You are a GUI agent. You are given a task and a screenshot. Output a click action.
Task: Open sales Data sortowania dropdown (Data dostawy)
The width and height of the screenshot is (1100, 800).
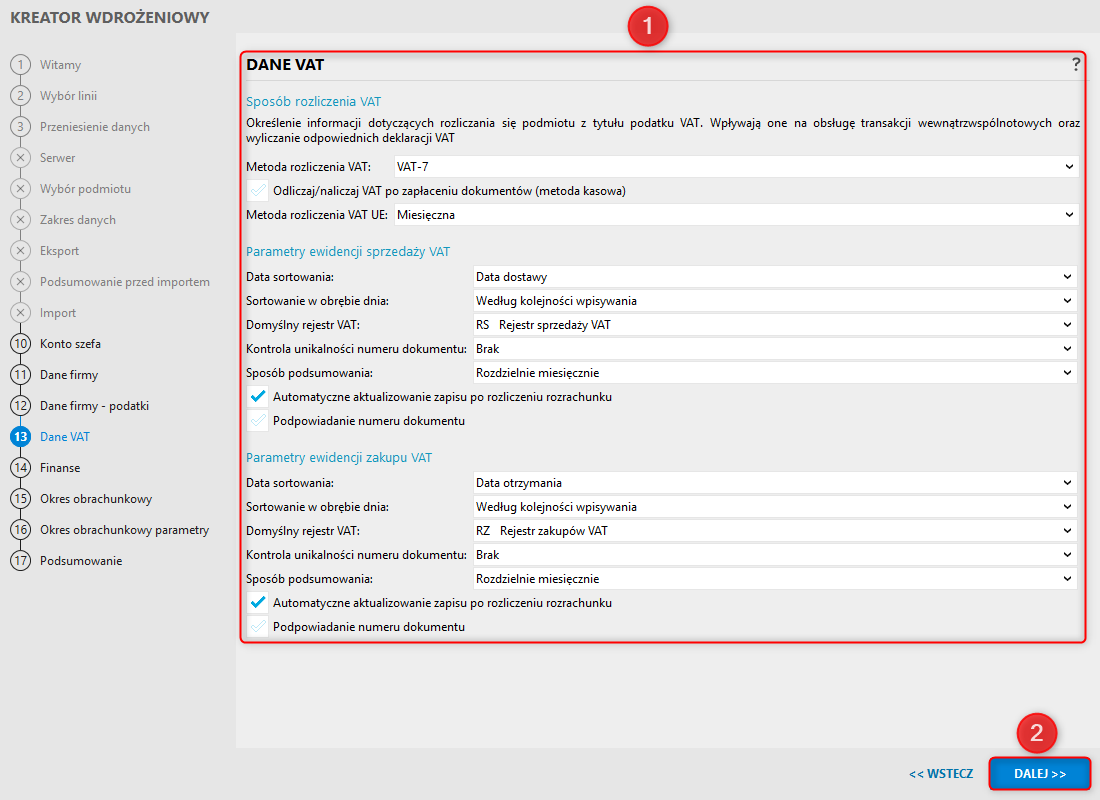click(x=775, y=277)
